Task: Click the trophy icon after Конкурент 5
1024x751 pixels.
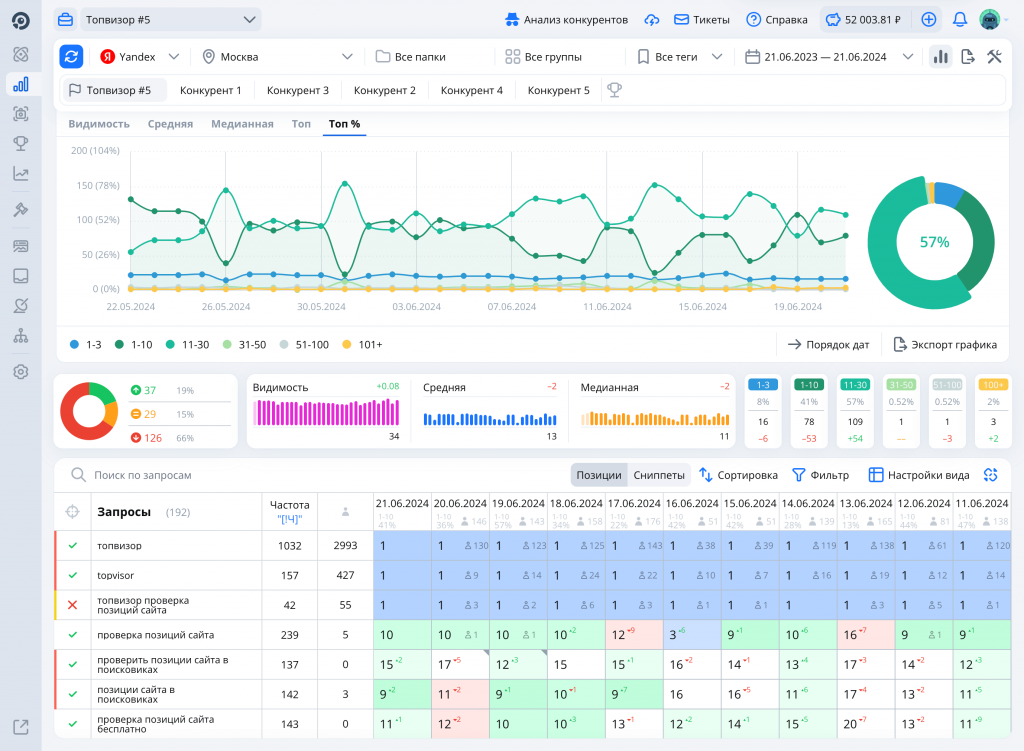Action: tap(614, 90)
